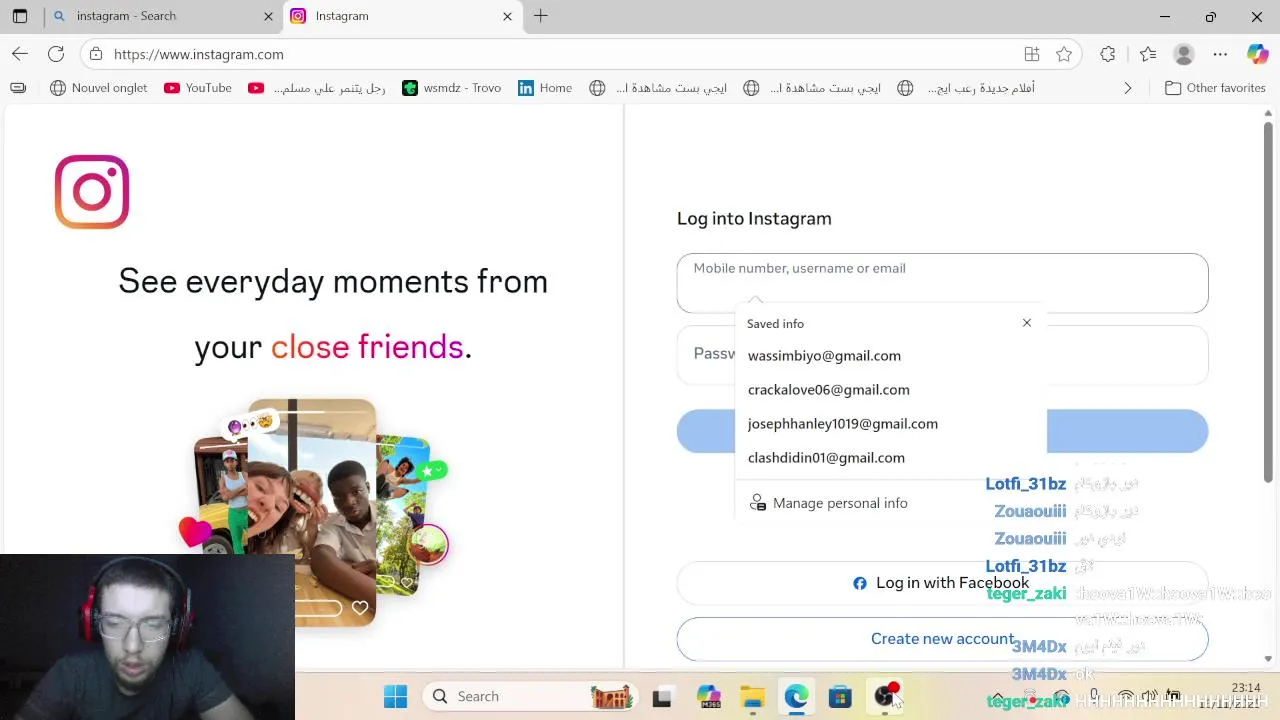Image resolution: width=1280 pixels, height=720 pixels.
Task: Open the wsmdz - Trovo bookmark
Action: pos(451,88)
